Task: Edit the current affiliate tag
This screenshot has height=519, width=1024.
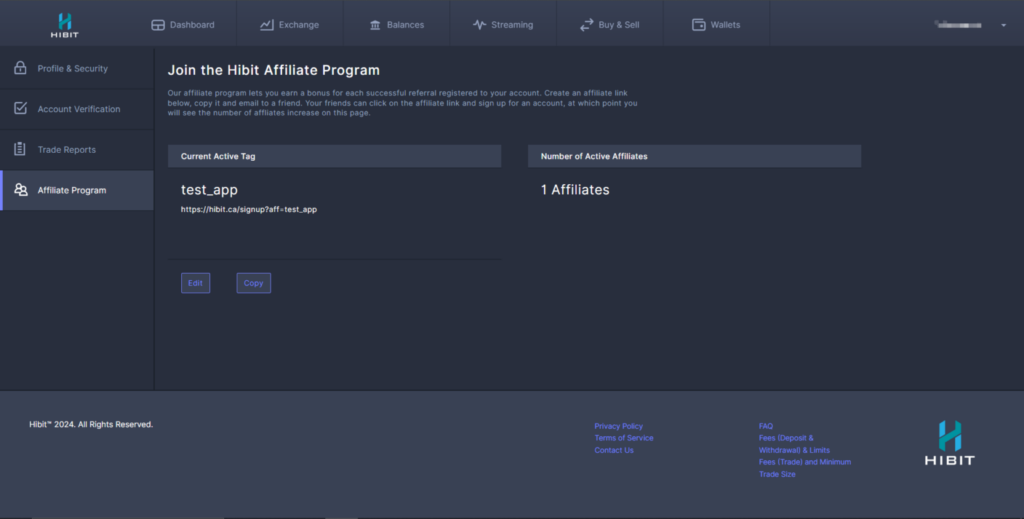Action: pyautogui.click(x=195, y=283)
